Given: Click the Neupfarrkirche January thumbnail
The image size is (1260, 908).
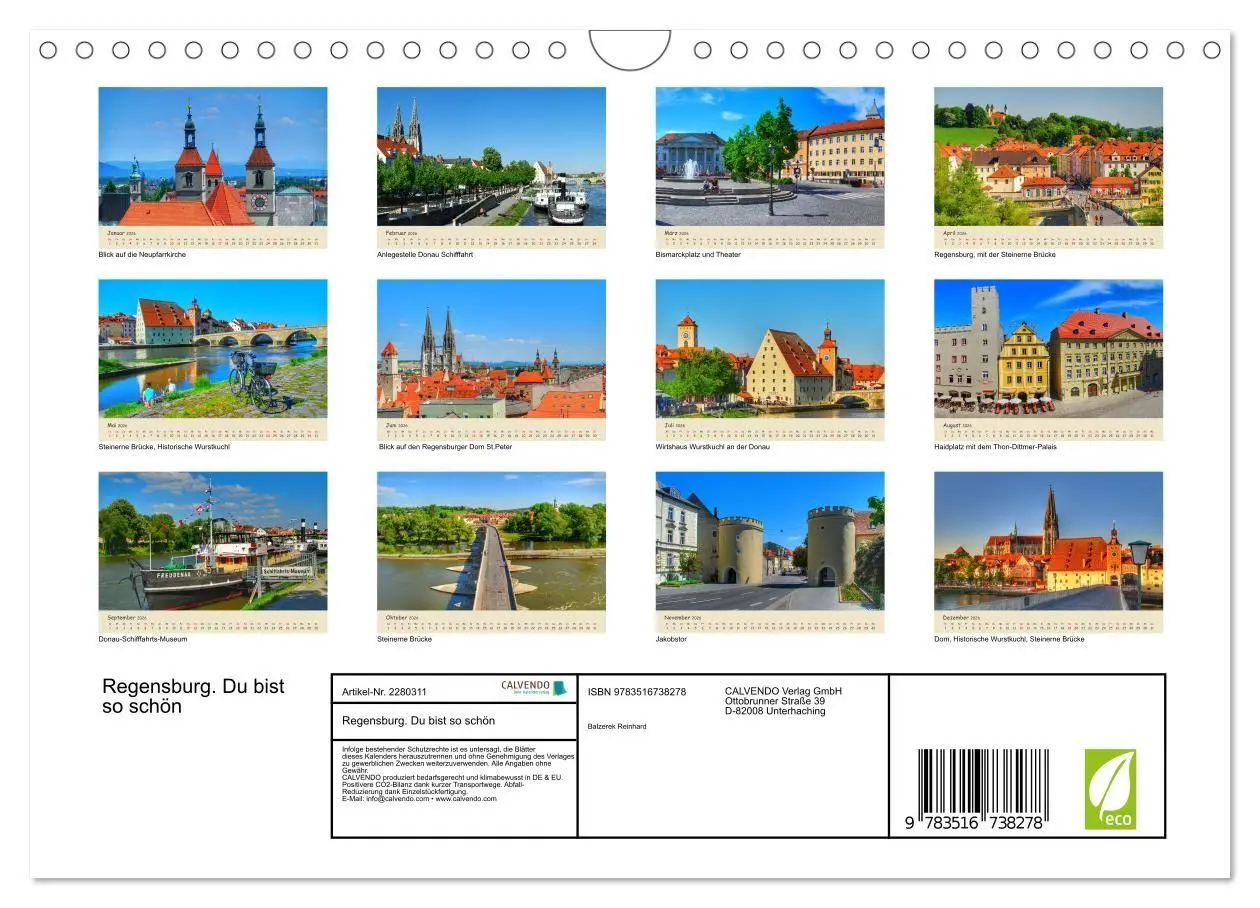Looking at the screenshot, I should (212, 156).
